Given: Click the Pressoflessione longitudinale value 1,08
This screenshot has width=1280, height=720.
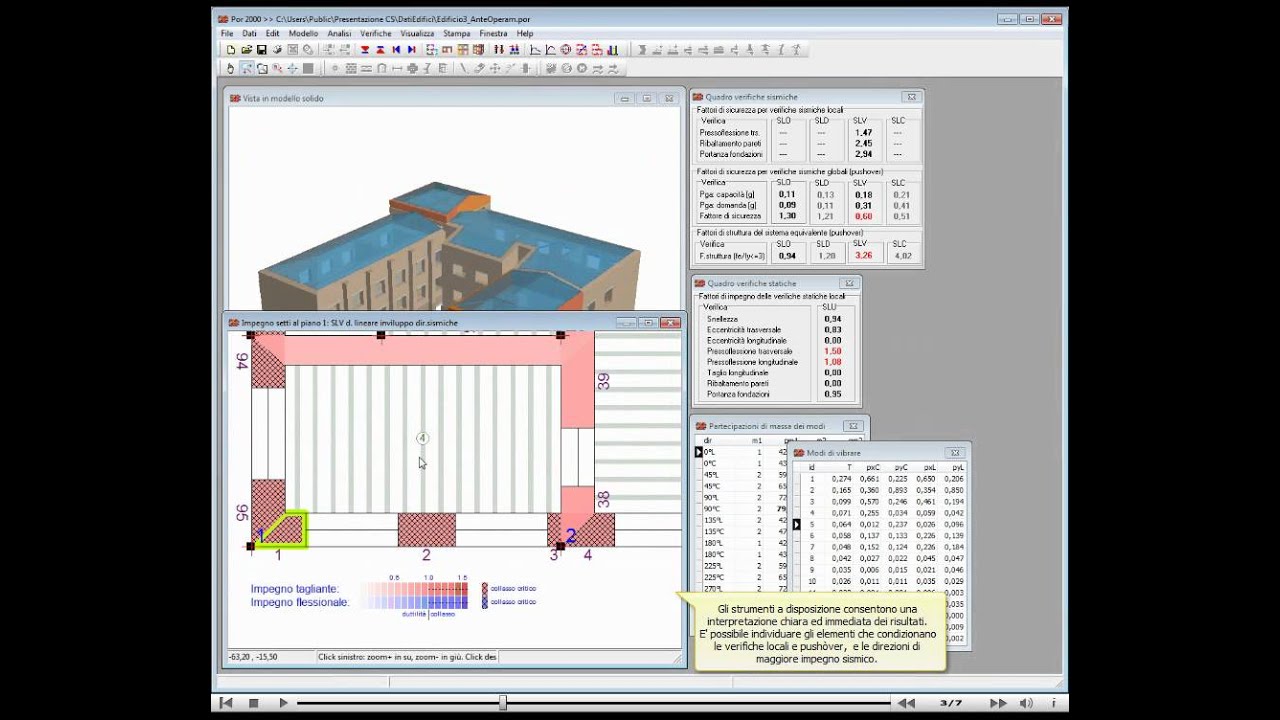Looking at the screenshot, I should pos(832,363).
